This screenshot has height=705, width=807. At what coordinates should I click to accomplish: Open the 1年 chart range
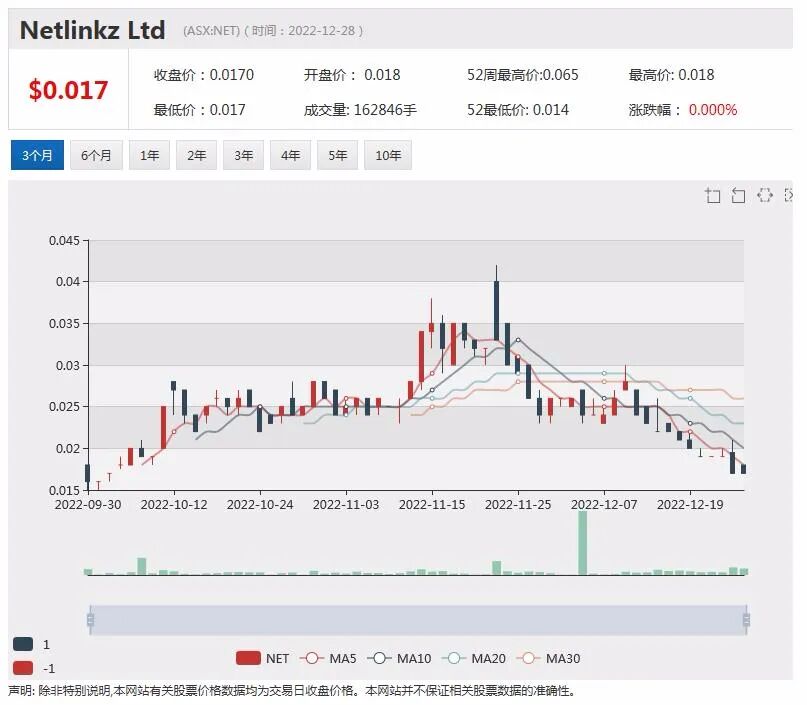pyautogui.click(x=149, y=155)
